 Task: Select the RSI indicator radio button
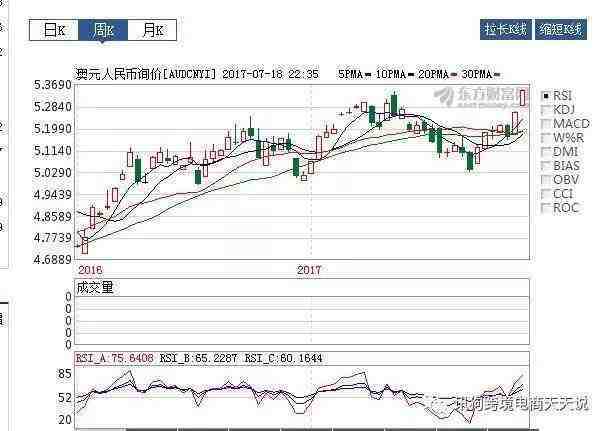(546, 96)
